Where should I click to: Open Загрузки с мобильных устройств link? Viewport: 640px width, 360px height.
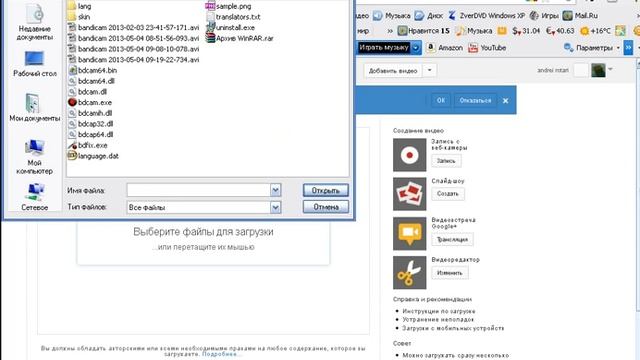click(x=453, y=328)
